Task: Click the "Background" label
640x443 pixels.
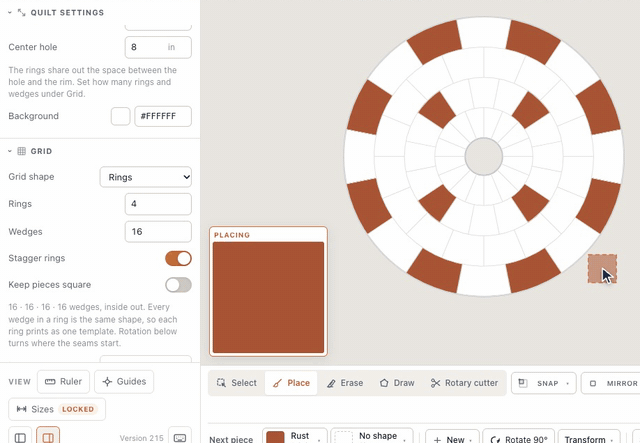Action: [x=33, y=116]
